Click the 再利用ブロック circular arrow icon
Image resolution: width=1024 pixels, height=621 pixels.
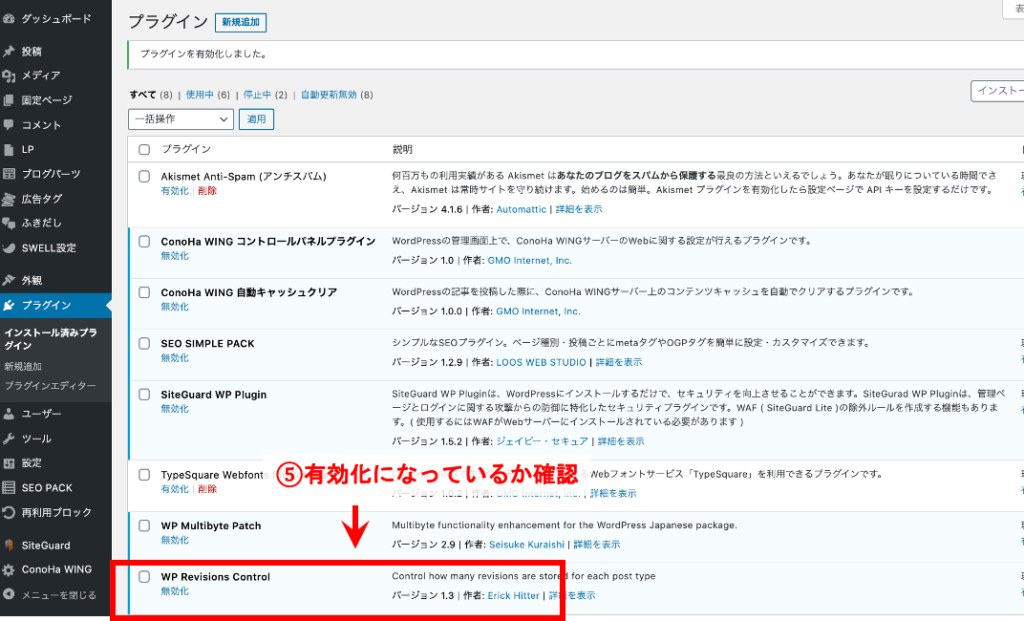coord(8,513)
